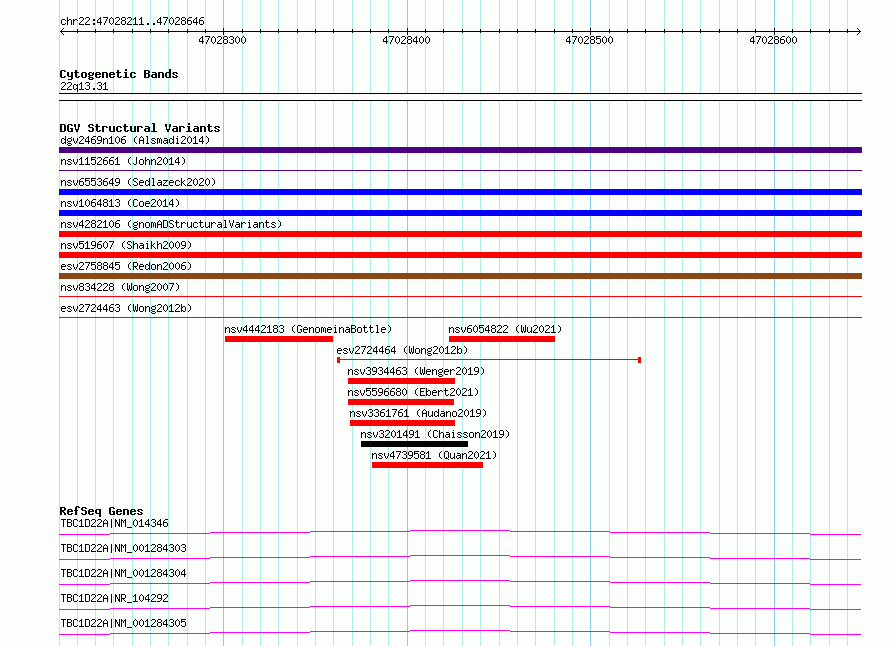Image resolution: width=890 pixels, height=646 pixels.
Task: Click the RefSeq Genes track title
Action: click(x=101, y=511)
